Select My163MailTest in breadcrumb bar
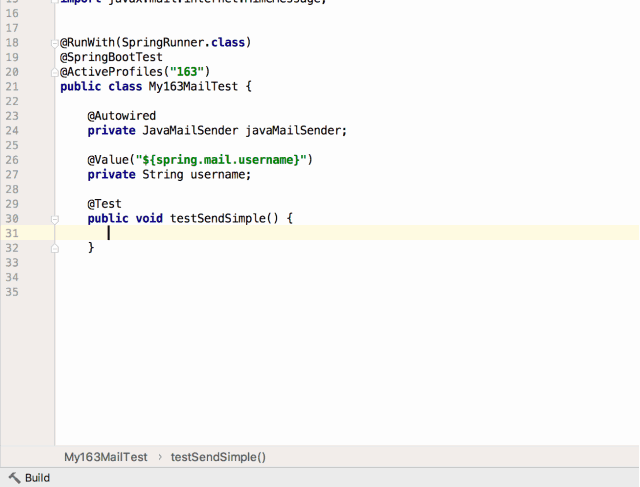Image resolution: width=640 pixels, height=487 pixels. point(105,457)
